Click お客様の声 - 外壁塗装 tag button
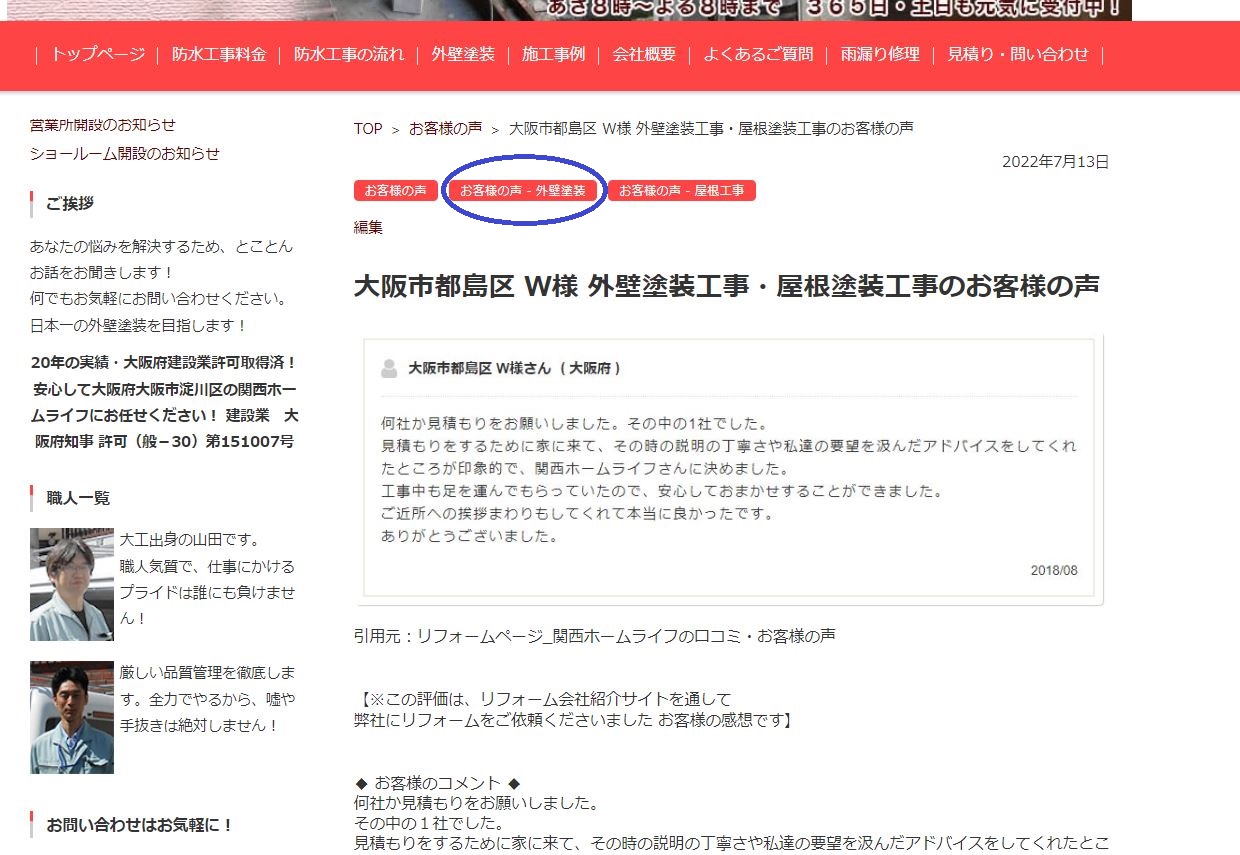Screen dimensions: 1240x855 (523, 190)
